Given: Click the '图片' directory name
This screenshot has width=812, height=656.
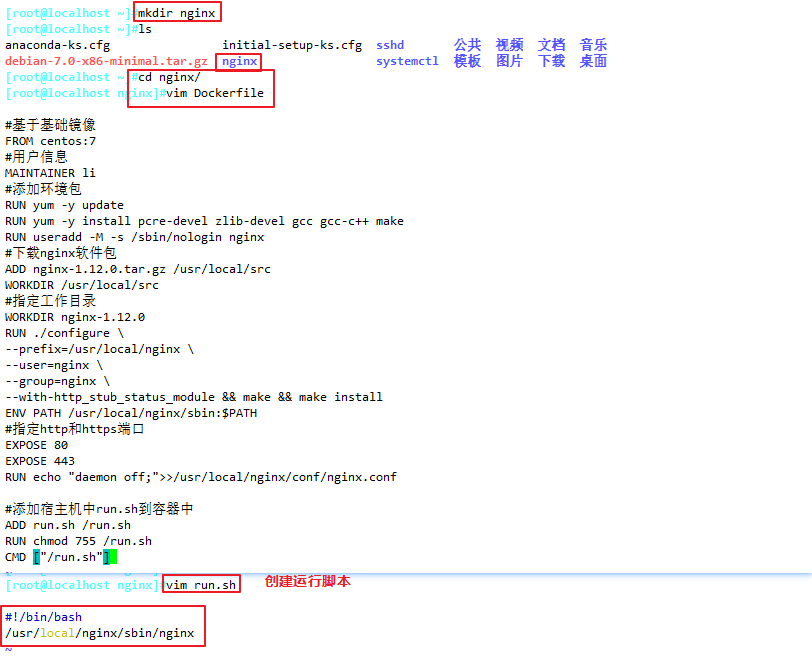Looking at the screenshot, I should (x=510, y=61).
